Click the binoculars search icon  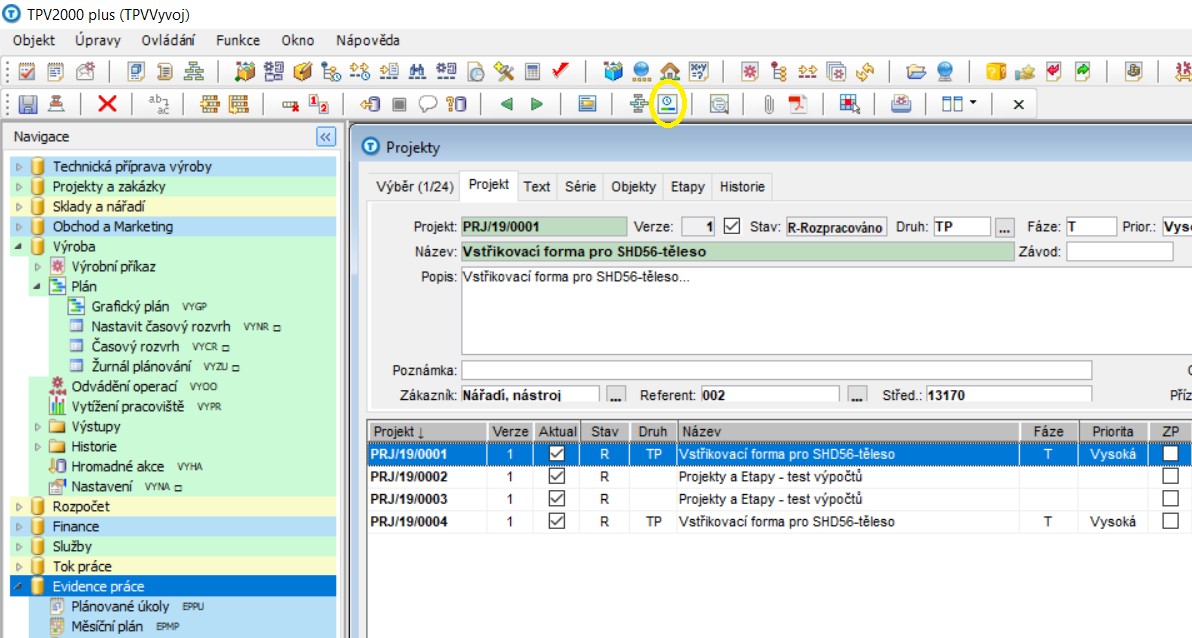pos(417,71)
